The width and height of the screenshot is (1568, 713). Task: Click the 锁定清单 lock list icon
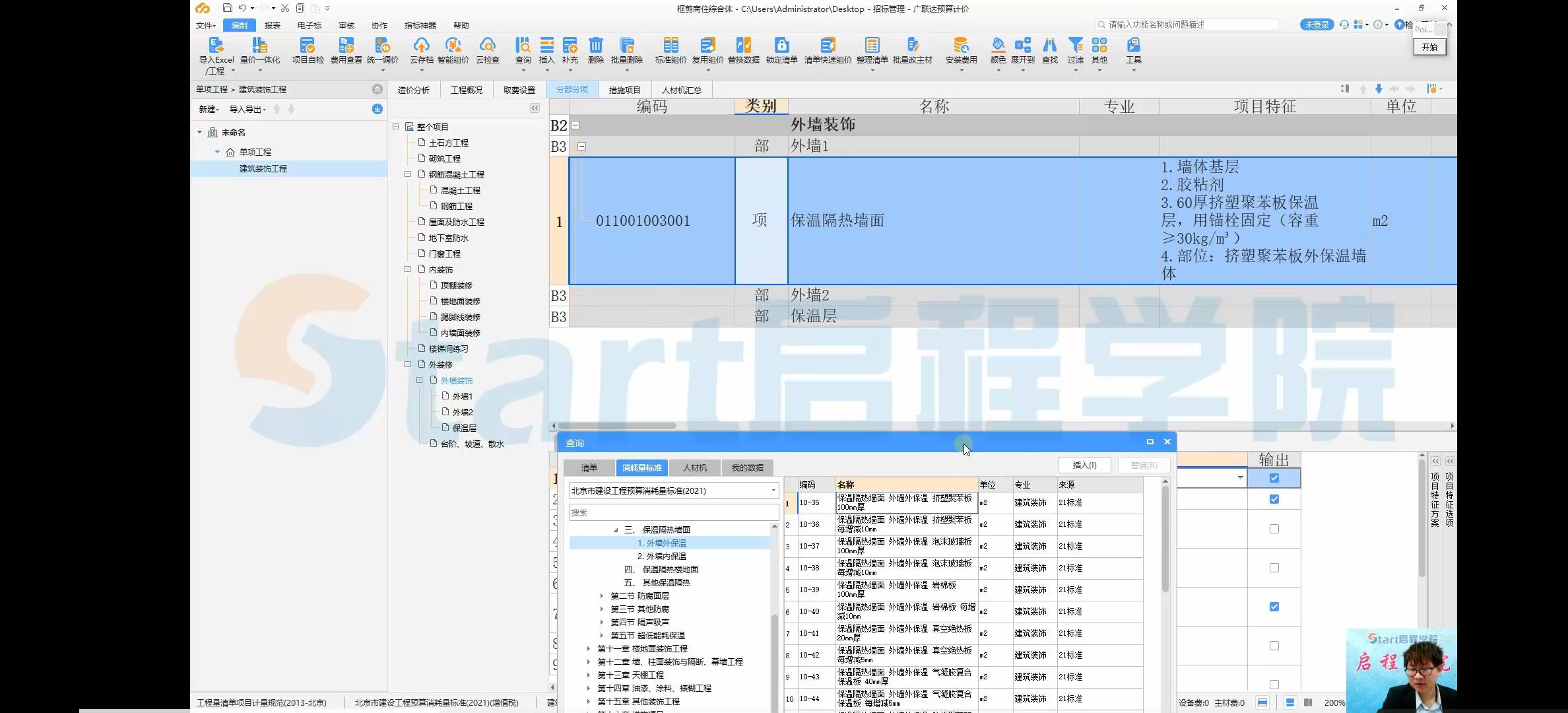tap(781, 51)
